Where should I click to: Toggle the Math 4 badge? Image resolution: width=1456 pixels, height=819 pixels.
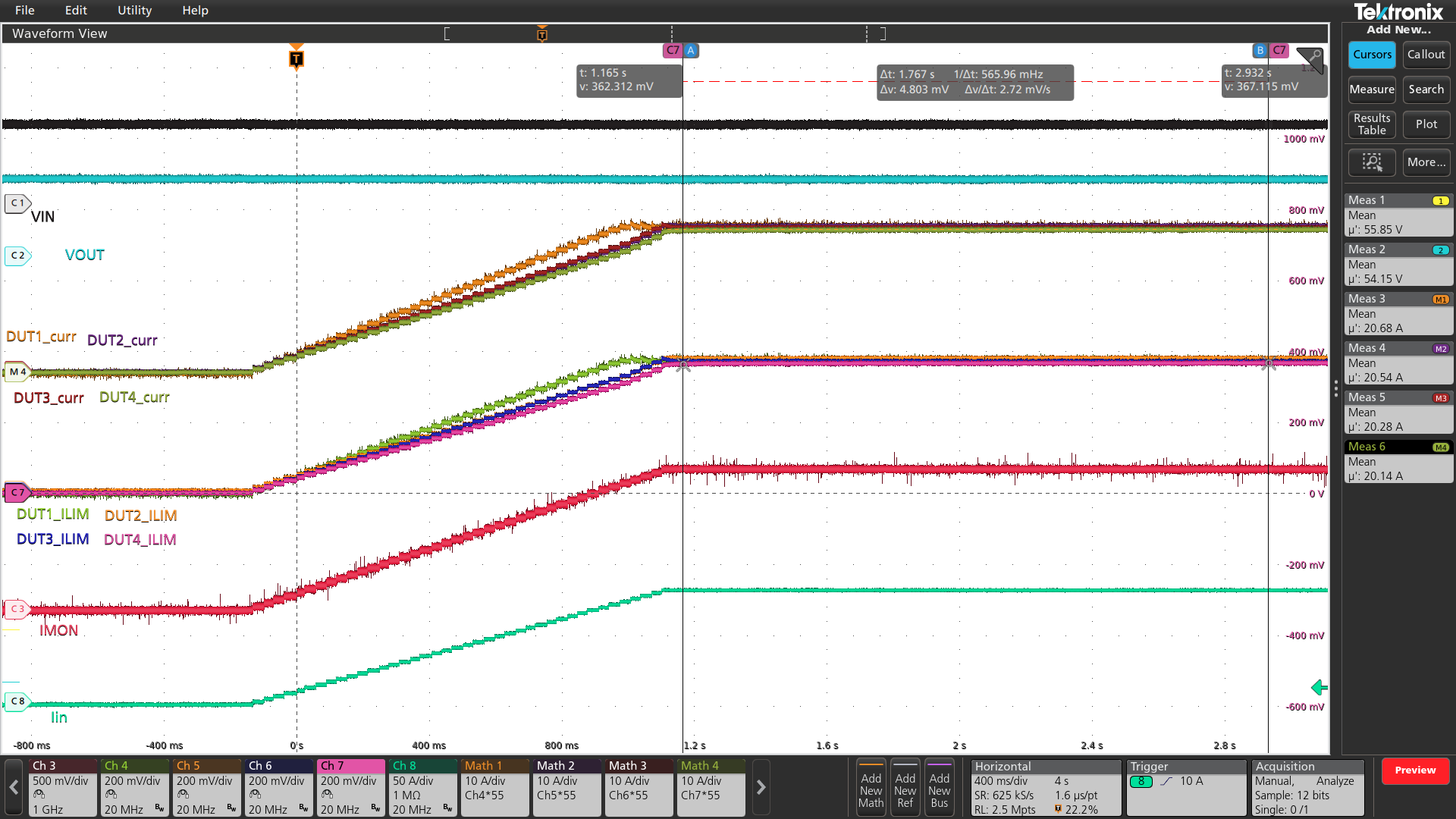click(711, 788)
